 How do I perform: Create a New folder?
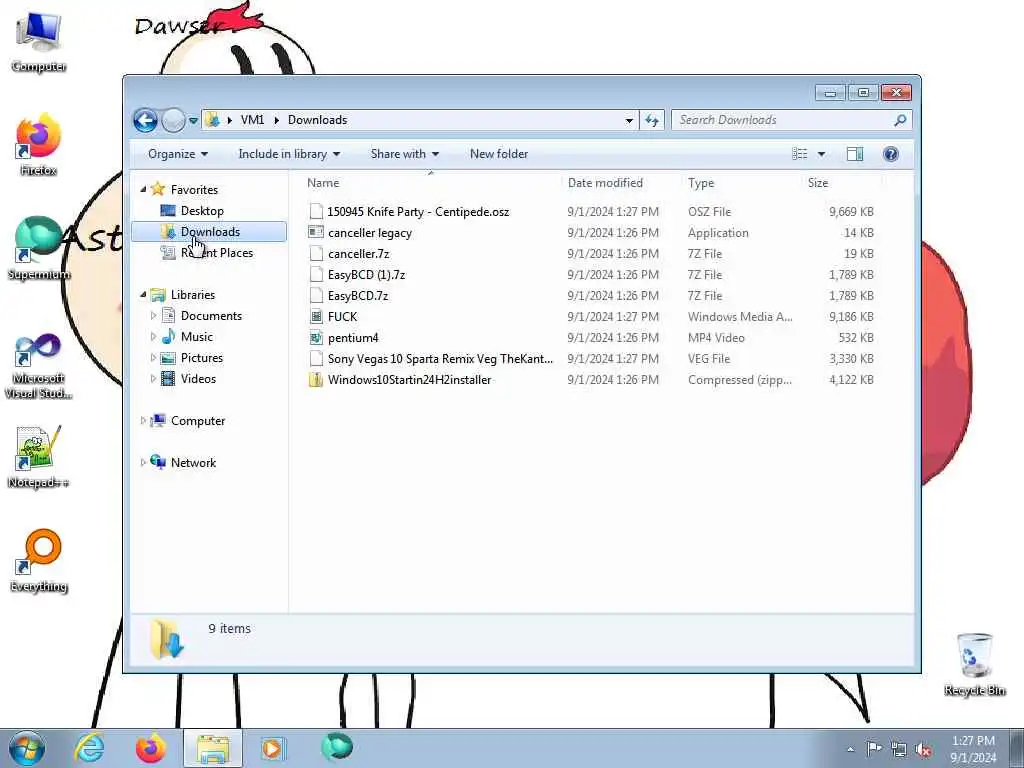tap(499, 154)
